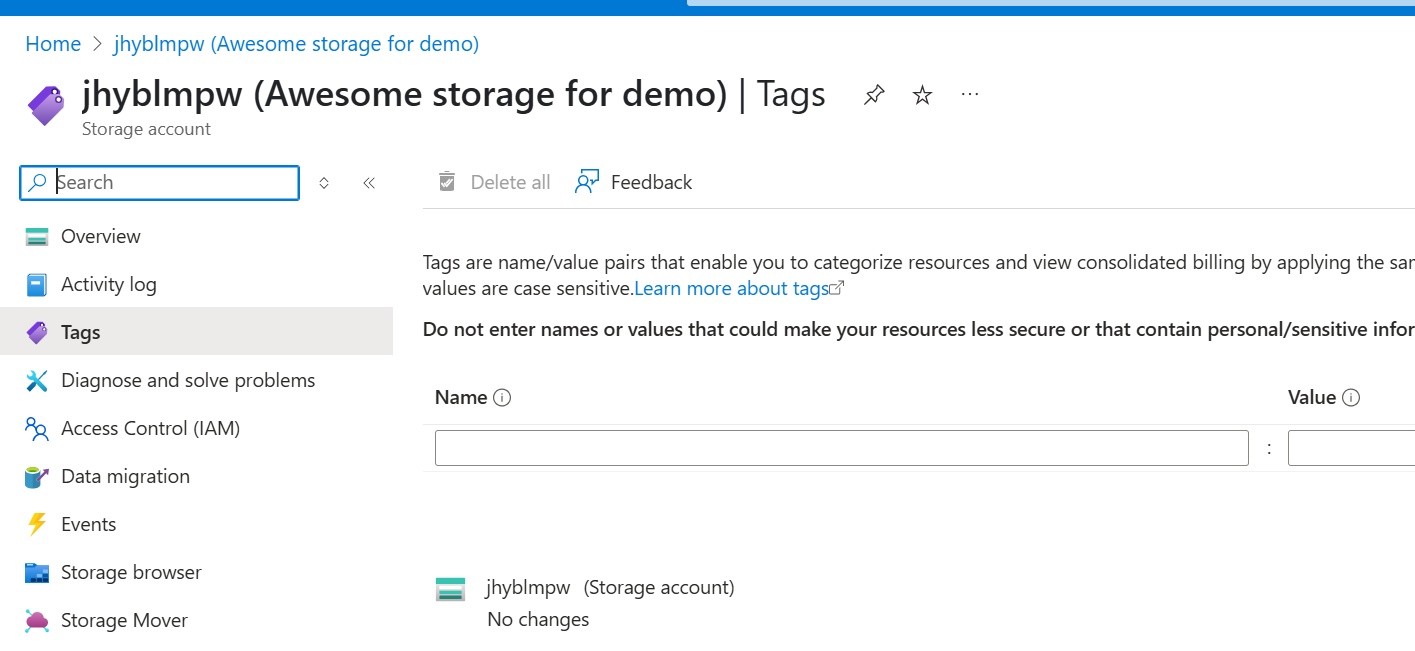The image size is (1415, 651).
Task: Collapse the left navigation menu
Action: coord(369,183)
